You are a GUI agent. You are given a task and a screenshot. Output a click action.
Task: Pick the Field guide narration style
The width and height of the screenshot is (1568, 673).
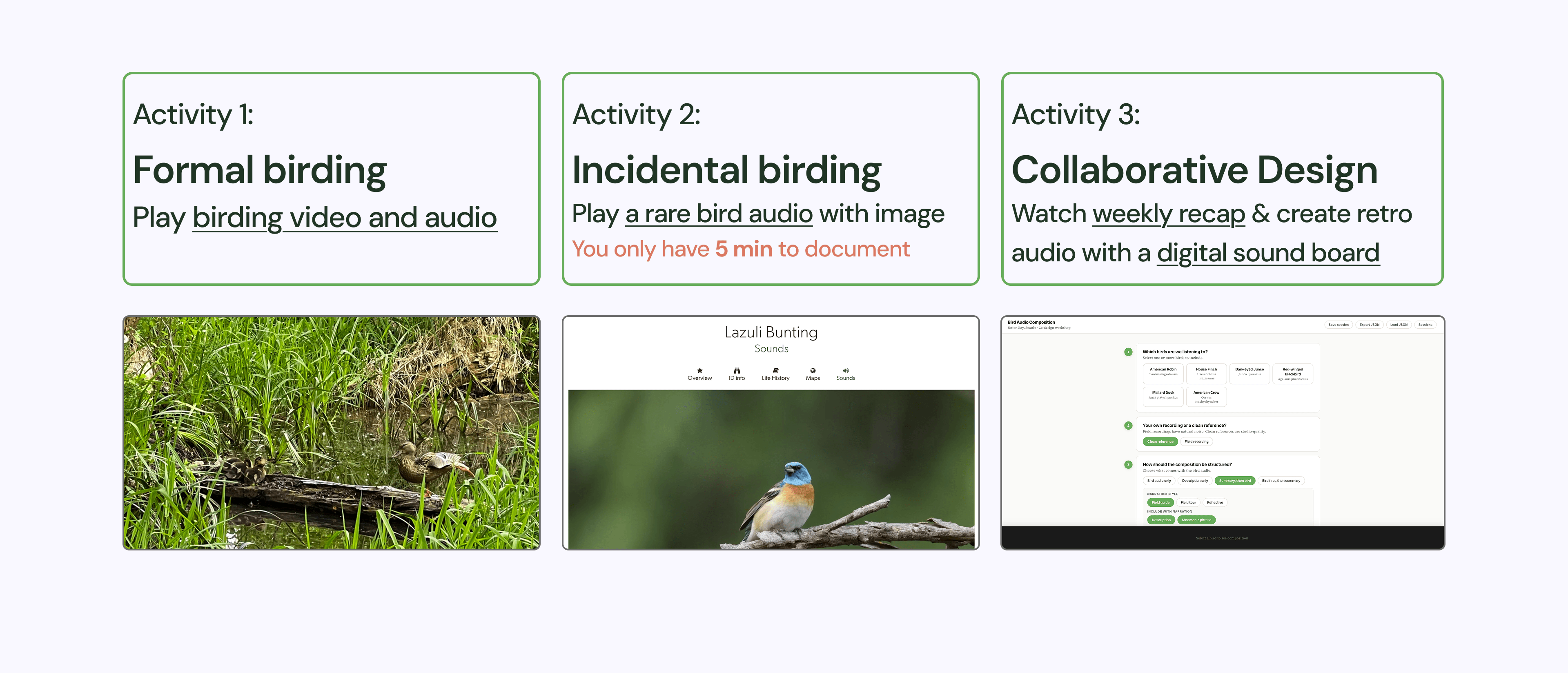tap(1160, 503)
